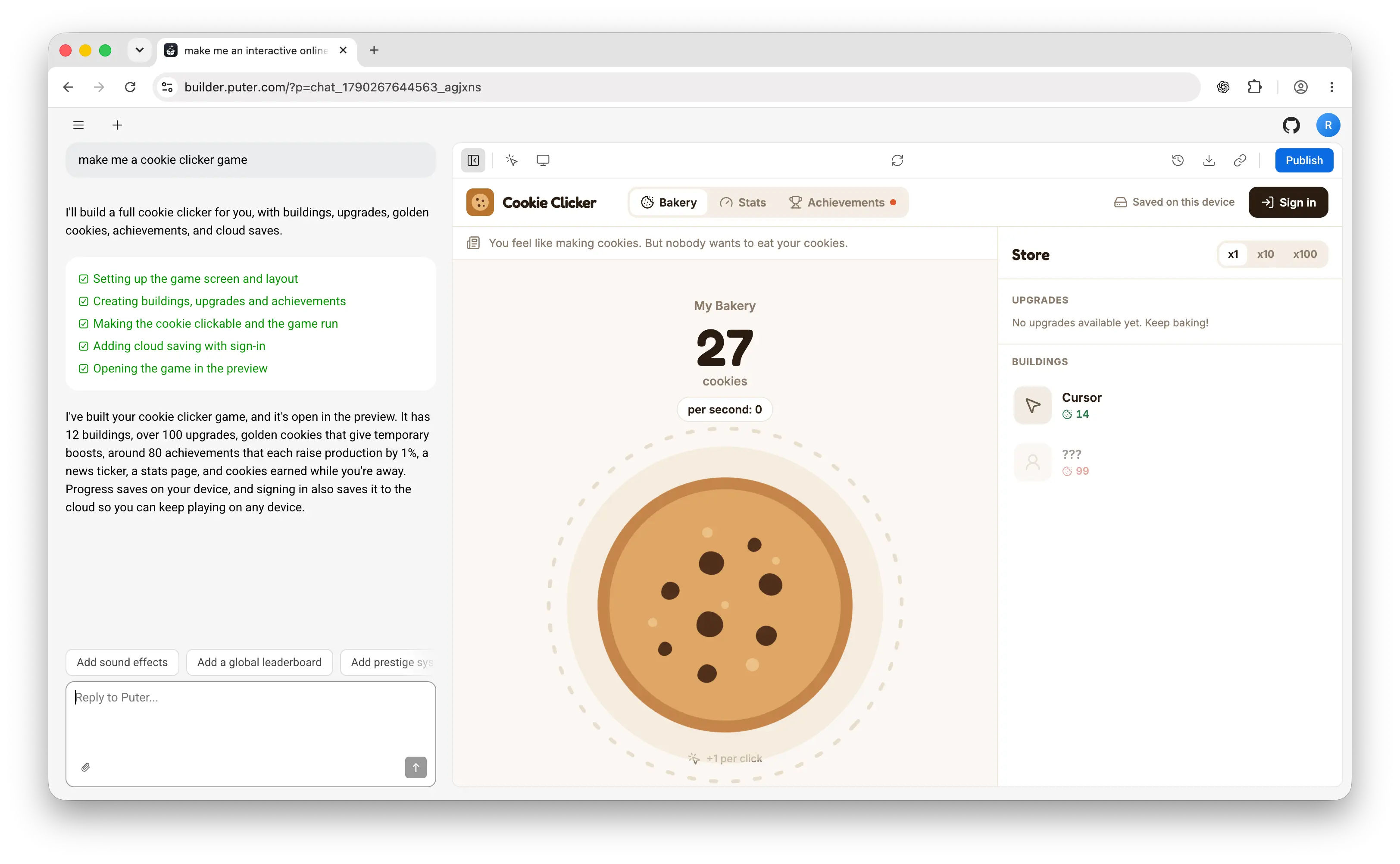Choose Add sound effects suggestion
This screenshot has width=1400, height=864.
pos(122,662)
